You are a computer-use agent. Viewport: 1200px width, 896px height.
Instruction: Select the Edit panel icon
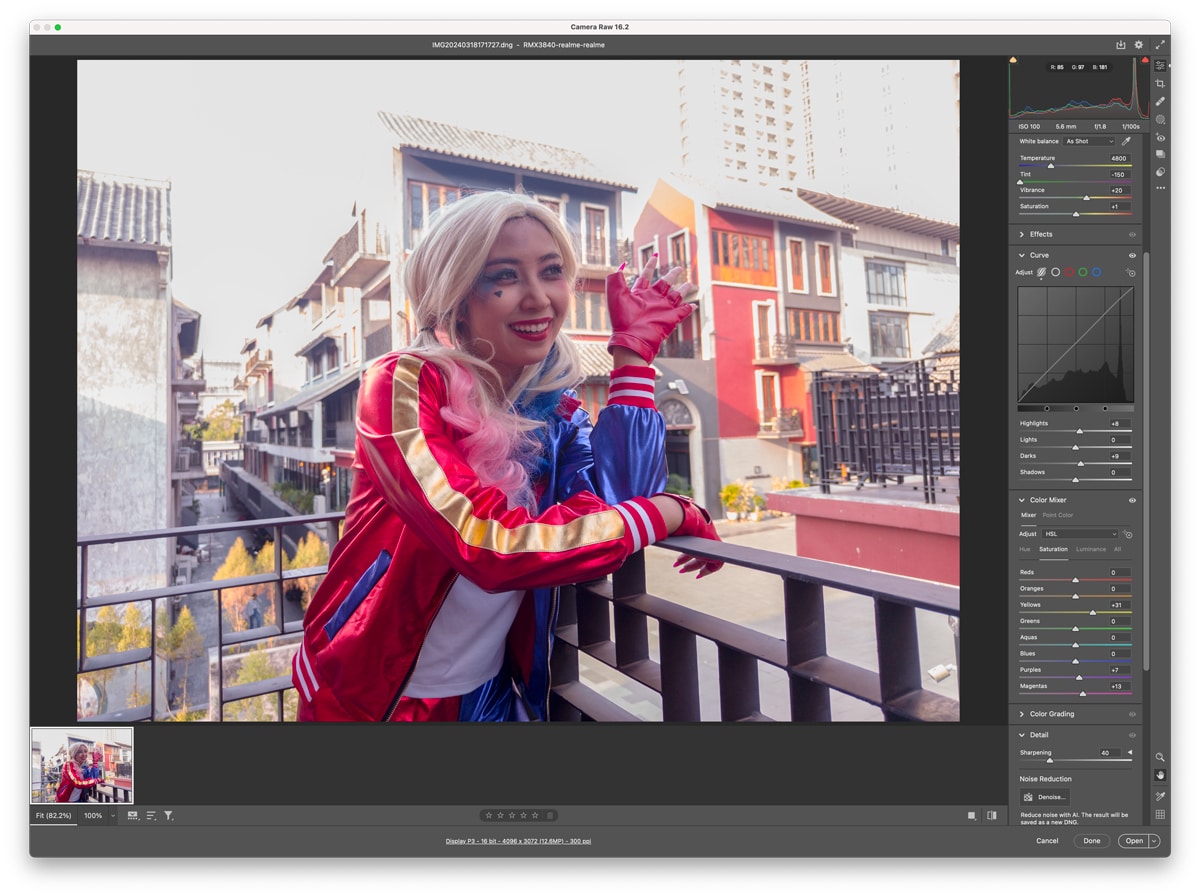[x=1160, y=65]
